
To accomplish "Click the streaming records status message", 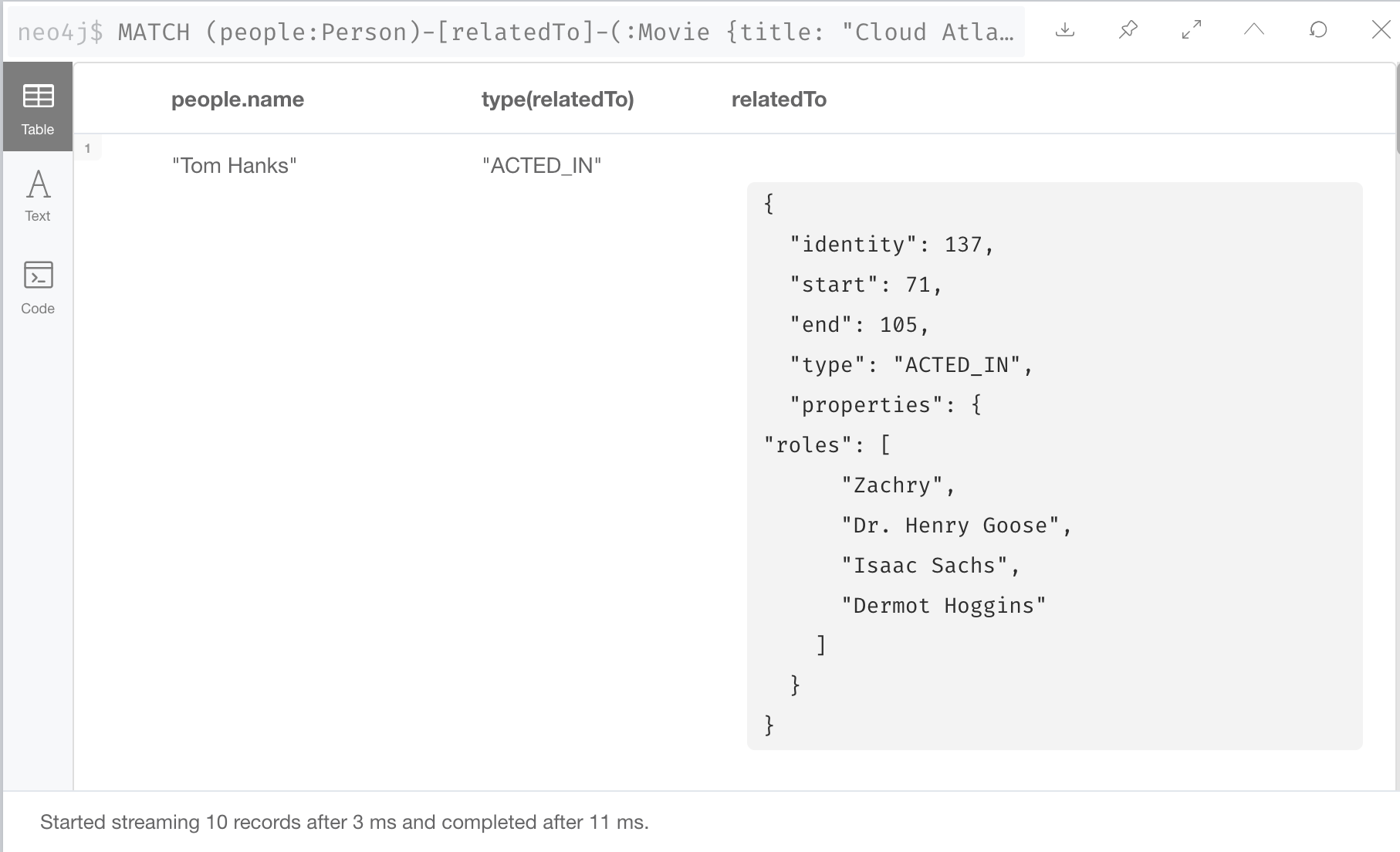I will [x=344, y=822].
